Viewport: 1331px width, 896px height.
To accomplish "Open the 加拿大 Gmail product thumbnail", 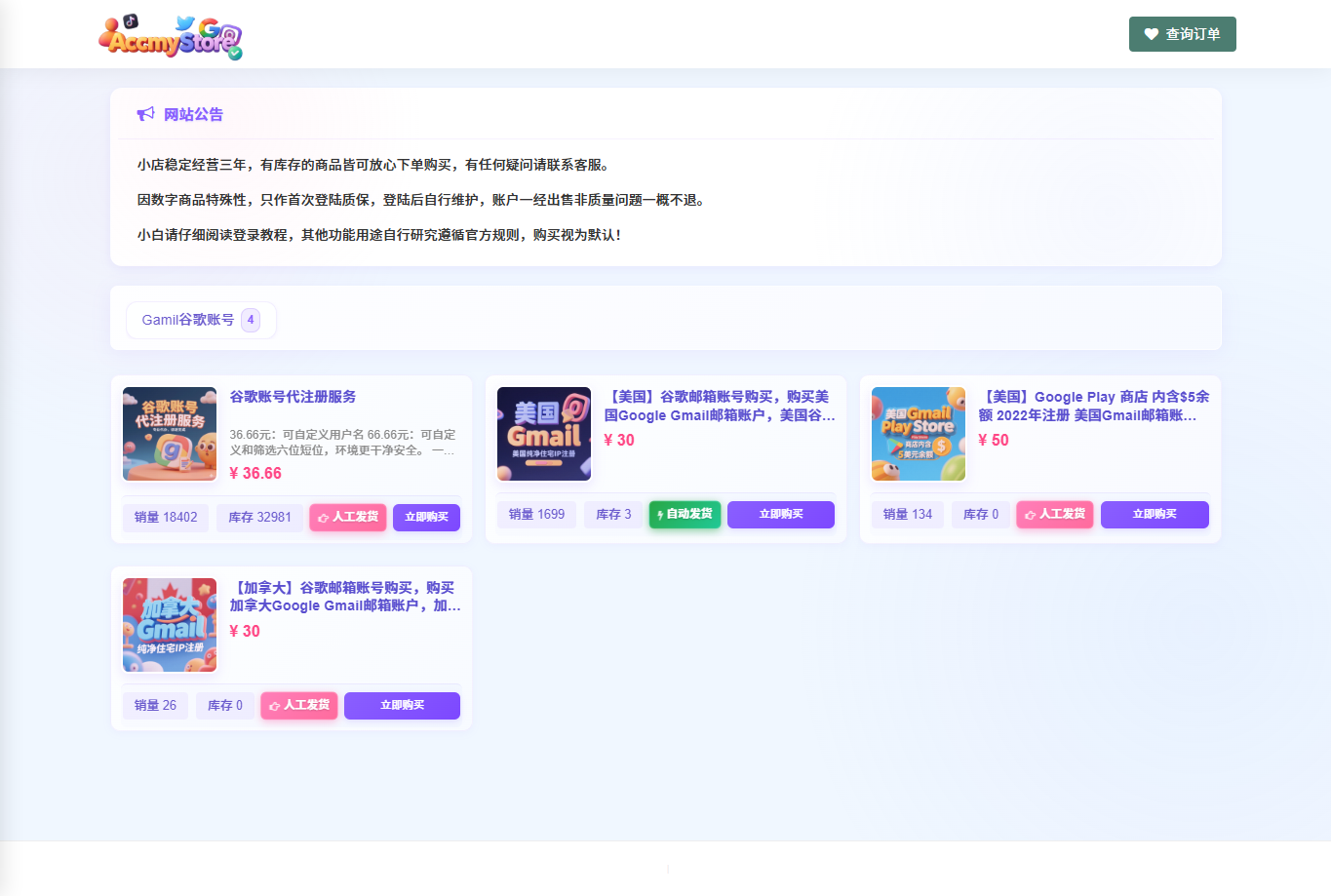I will tap(170, 625).
